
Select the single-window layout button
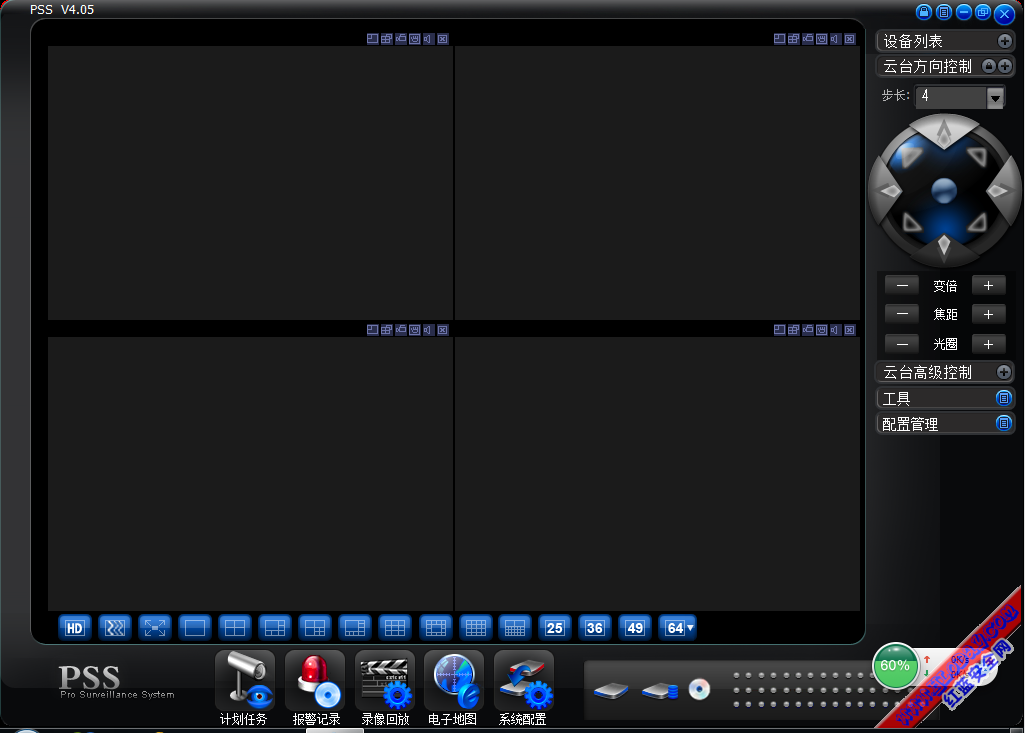(195, 628)
